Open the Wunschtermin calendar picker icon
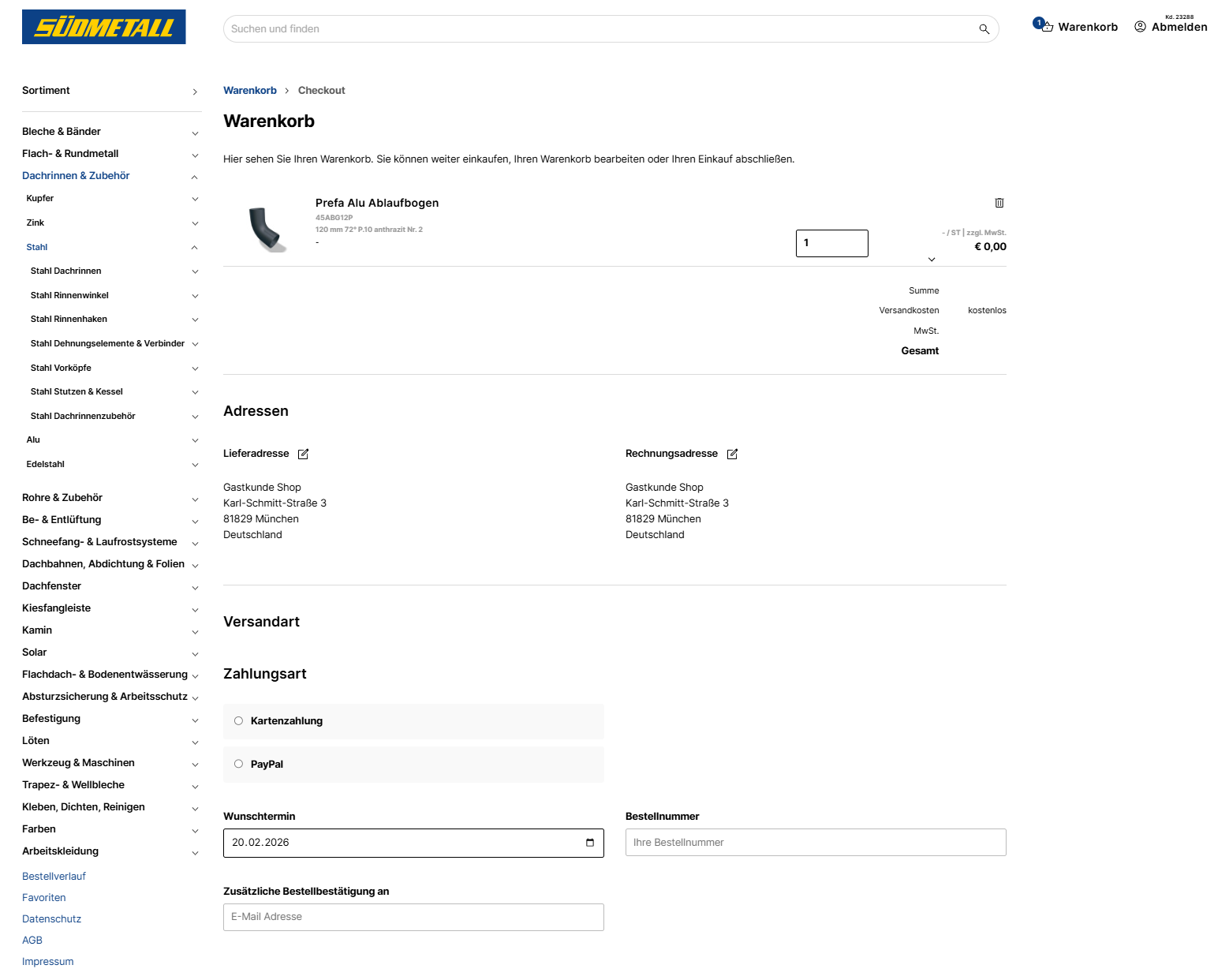 (590, 843)
